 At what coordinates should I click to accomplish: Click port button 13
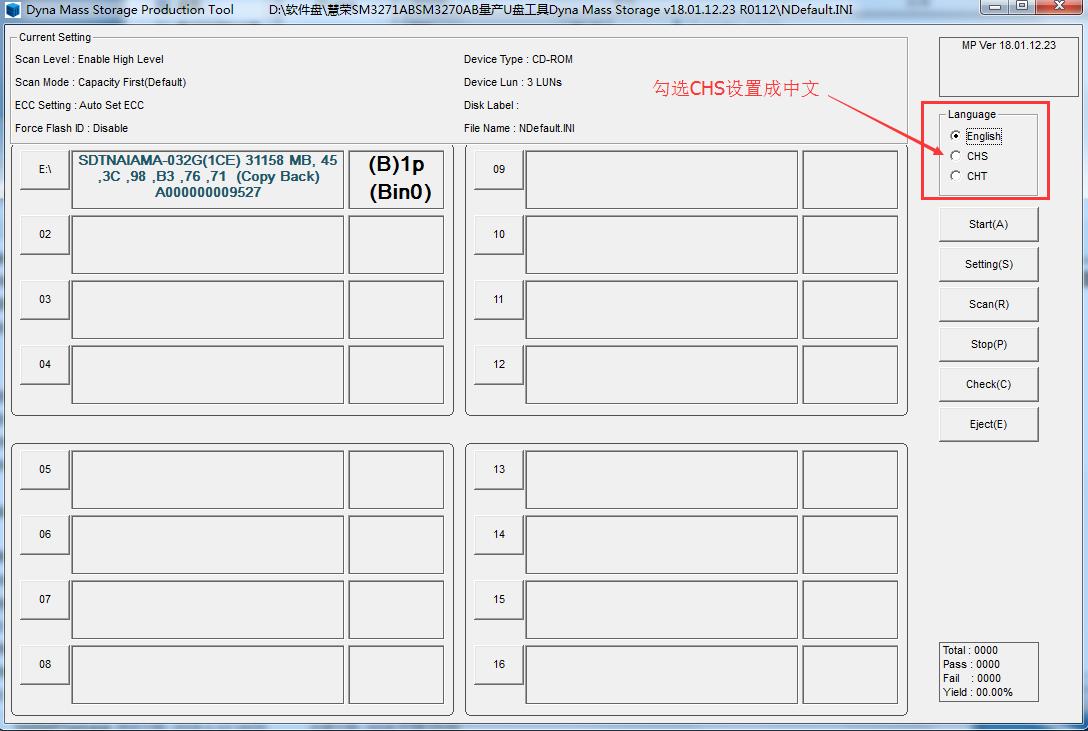(499, 470)
